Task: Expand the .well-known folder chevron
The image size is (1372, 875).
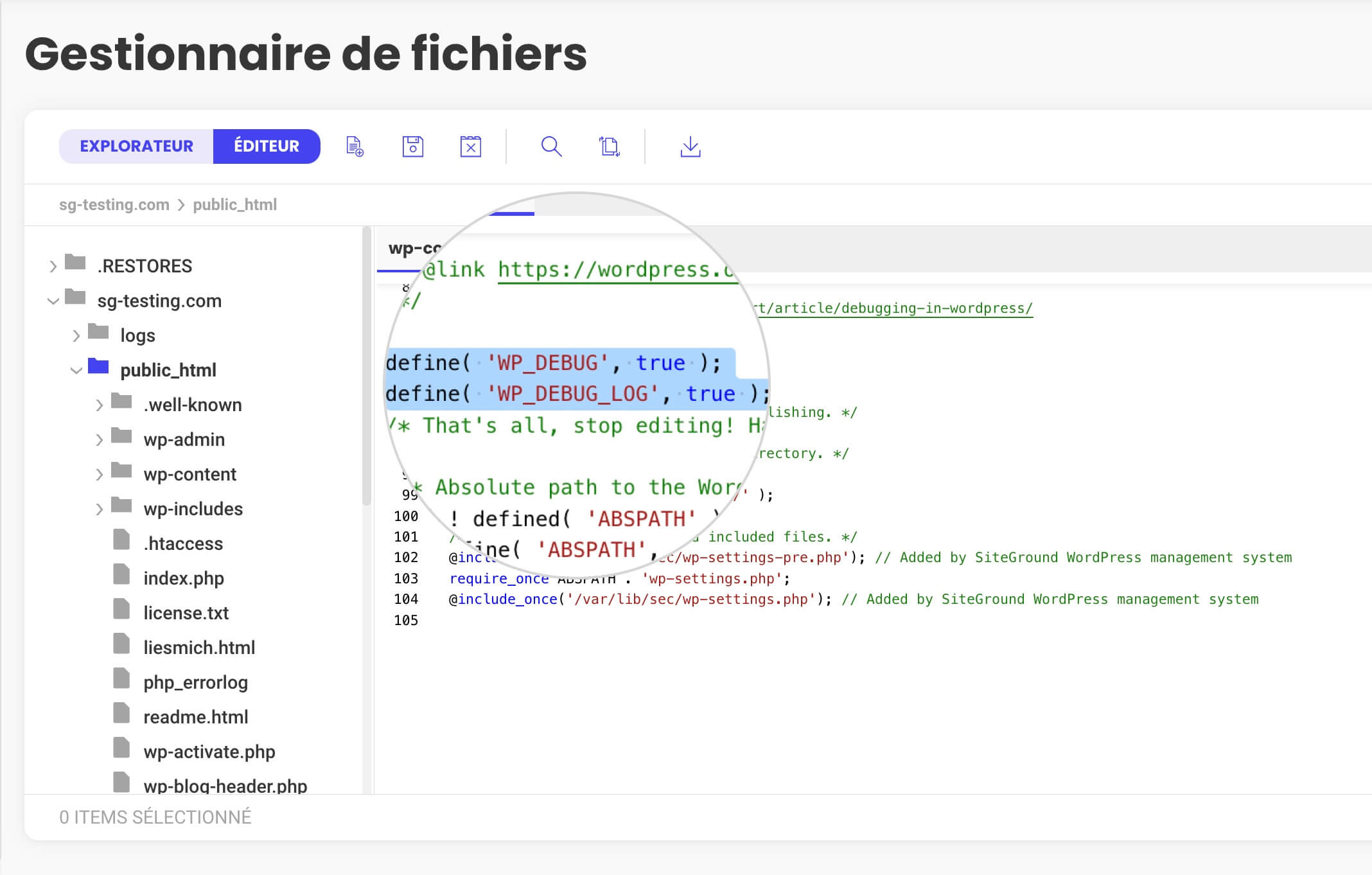Action: tap(100, 405)
